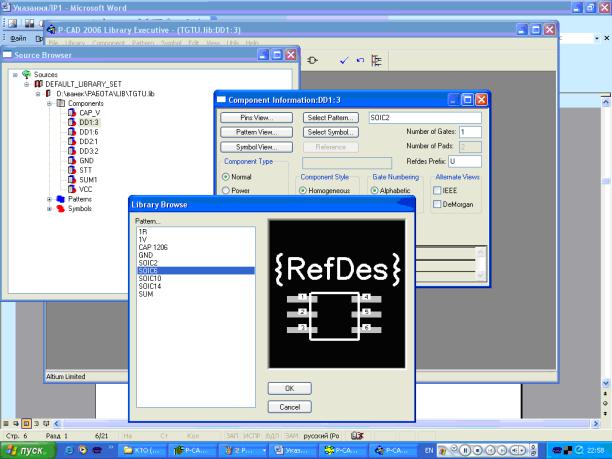Viewport: 612px width, 459px height.
Task: Collapse the Components tree node
Action: [49, 103]
